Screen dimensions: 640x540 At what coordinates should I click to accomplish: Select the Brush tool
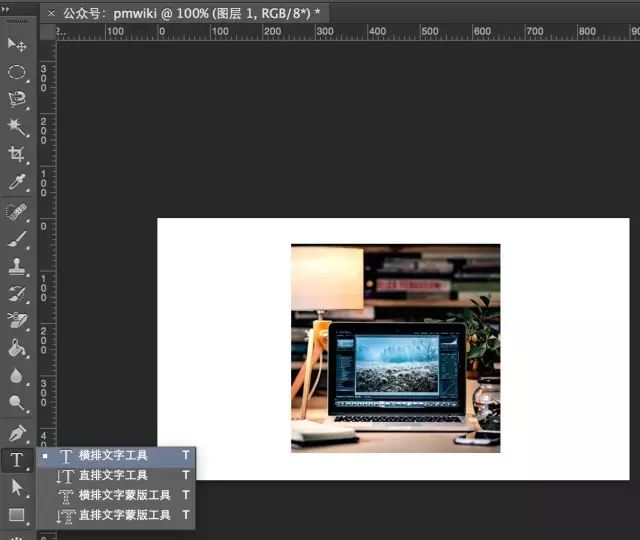point(17,240)
